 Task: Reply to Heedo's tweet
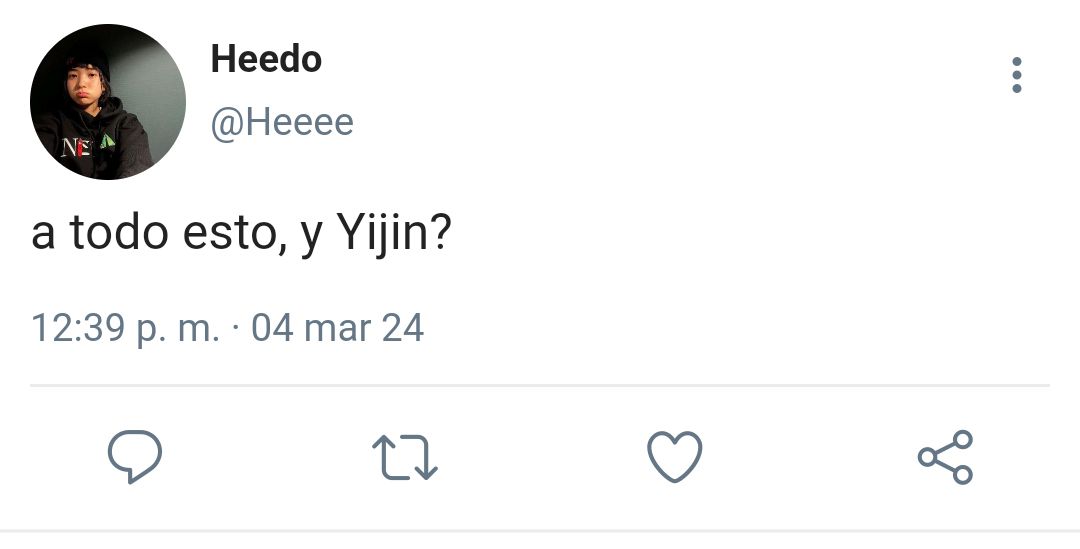(x=135, y=456)
